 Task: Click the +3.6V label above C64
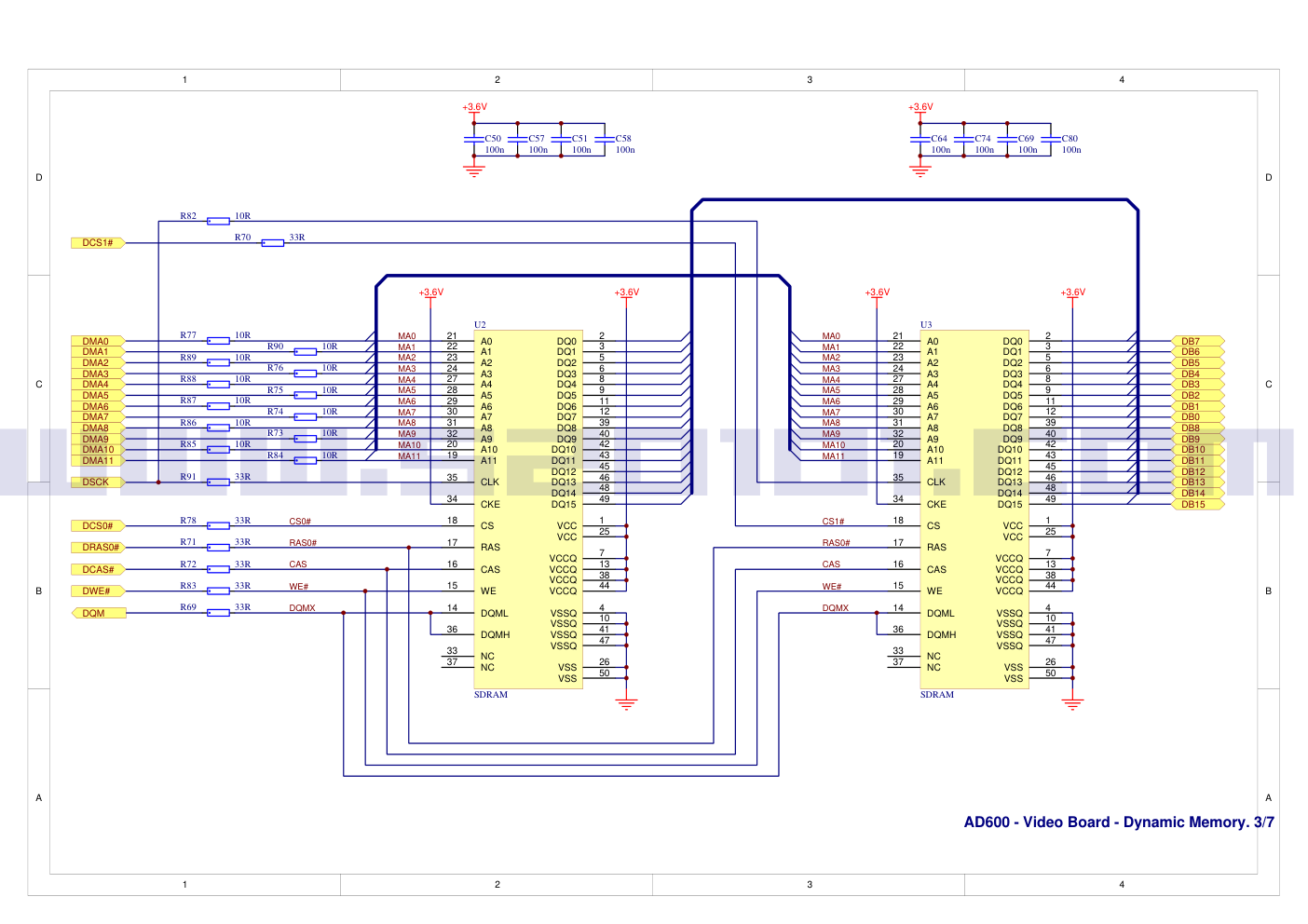920,107
